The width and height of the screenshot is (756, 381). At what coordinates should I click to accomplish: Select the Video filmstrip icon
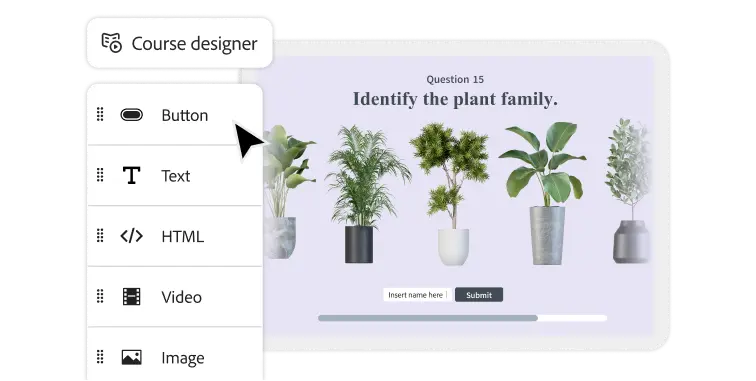(x=131, y=297)
